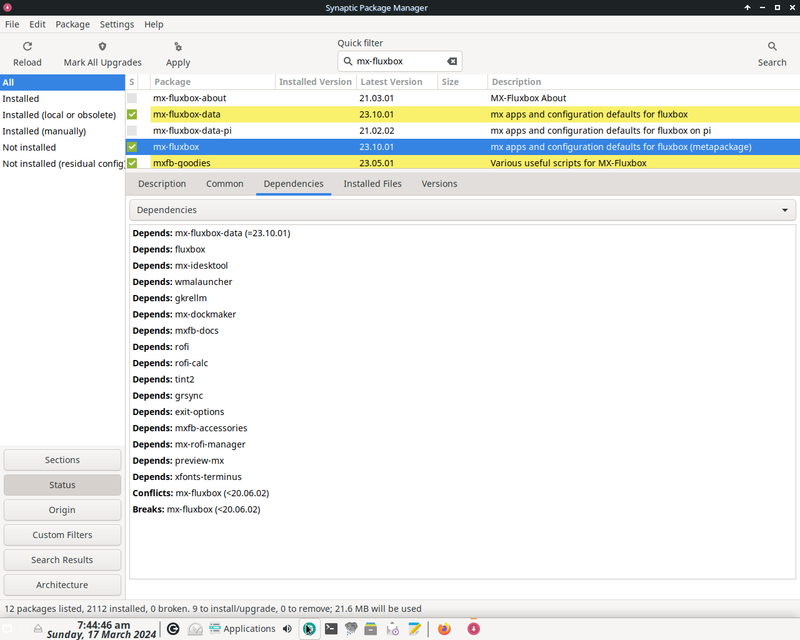Launch Firefox from the taskbar
800x640 pixels.
tap(444, 629)
